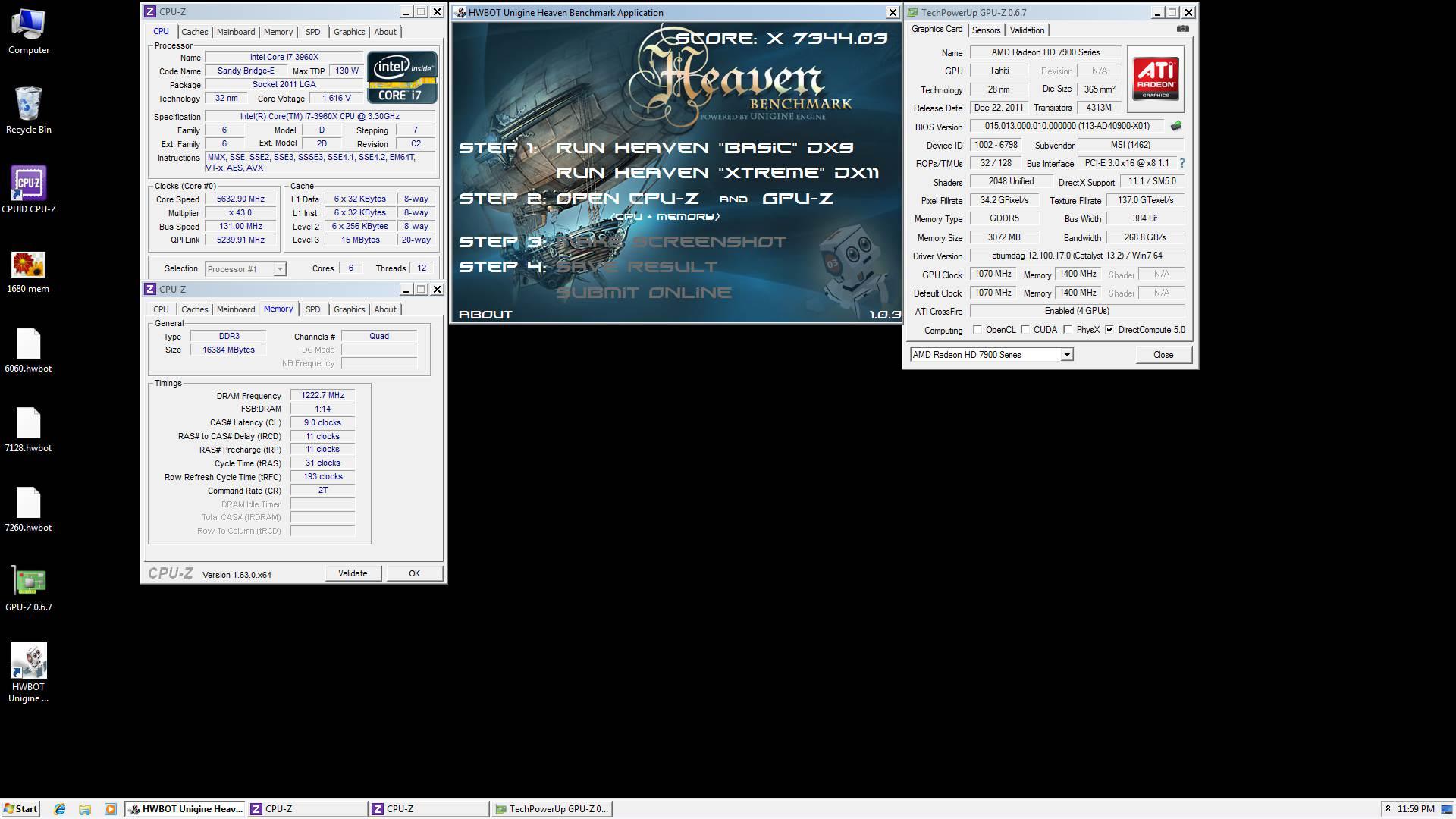1456x819 pixels.
Task: Launch GPU-Z.0.6.7 desktop icon
Action: 29,589
